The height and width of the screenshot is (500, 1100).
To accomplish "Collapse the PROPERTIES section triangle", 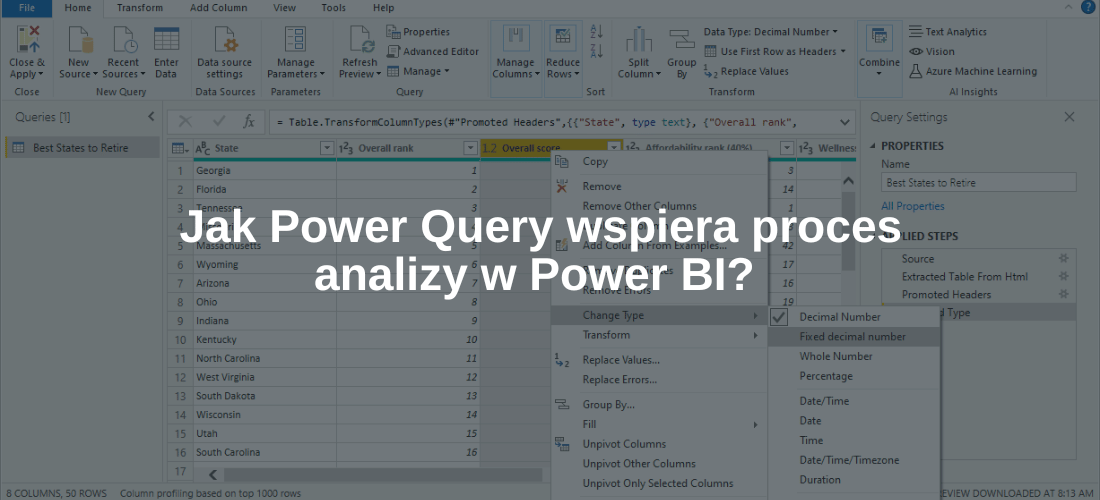I will coord(873,146).
